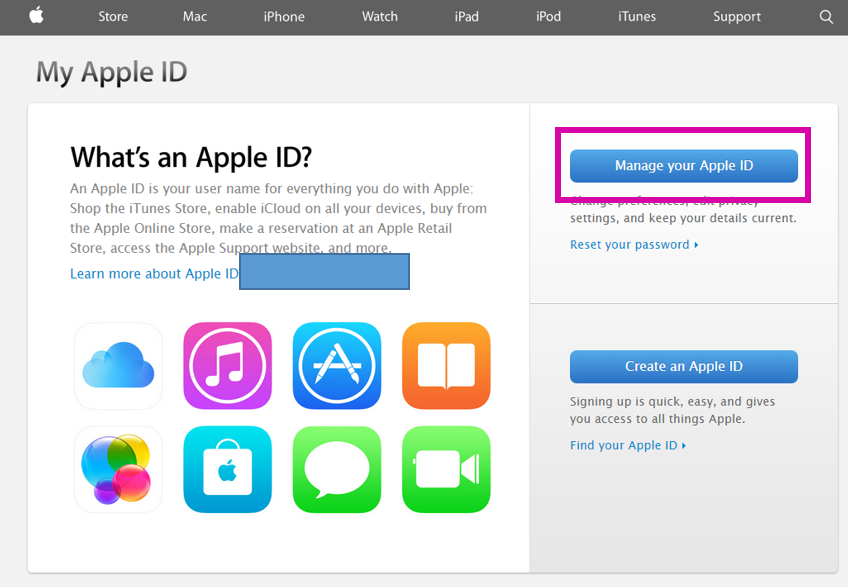This screenshot has width=848, height=587.
Task: Navigate to the iPhone page
Action: point(284,17)
